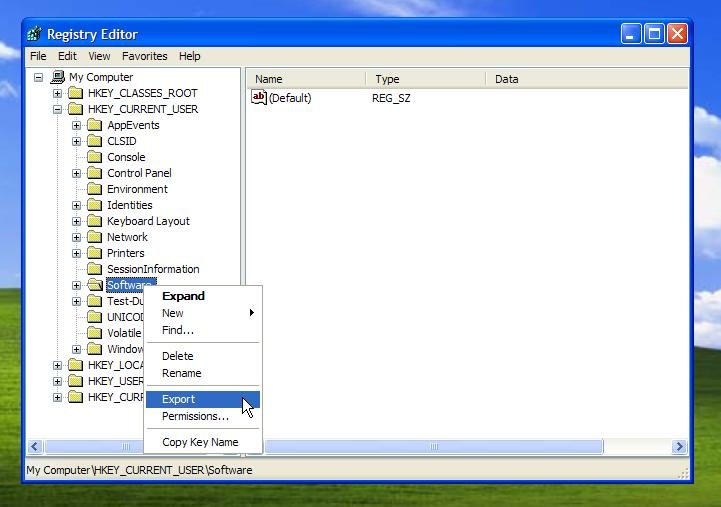Expand the AppEvents key

(76, 125)
